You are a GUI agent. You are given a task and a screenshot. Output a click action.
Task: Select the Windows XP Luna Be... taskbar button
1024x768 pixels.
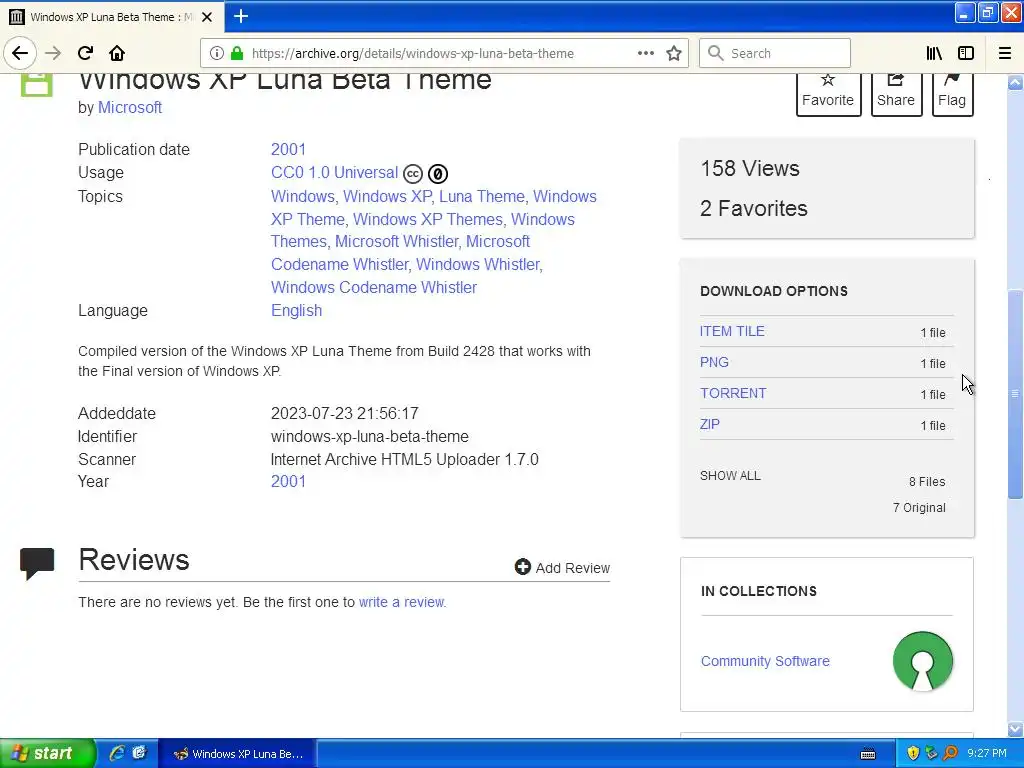tap(238, 754)
